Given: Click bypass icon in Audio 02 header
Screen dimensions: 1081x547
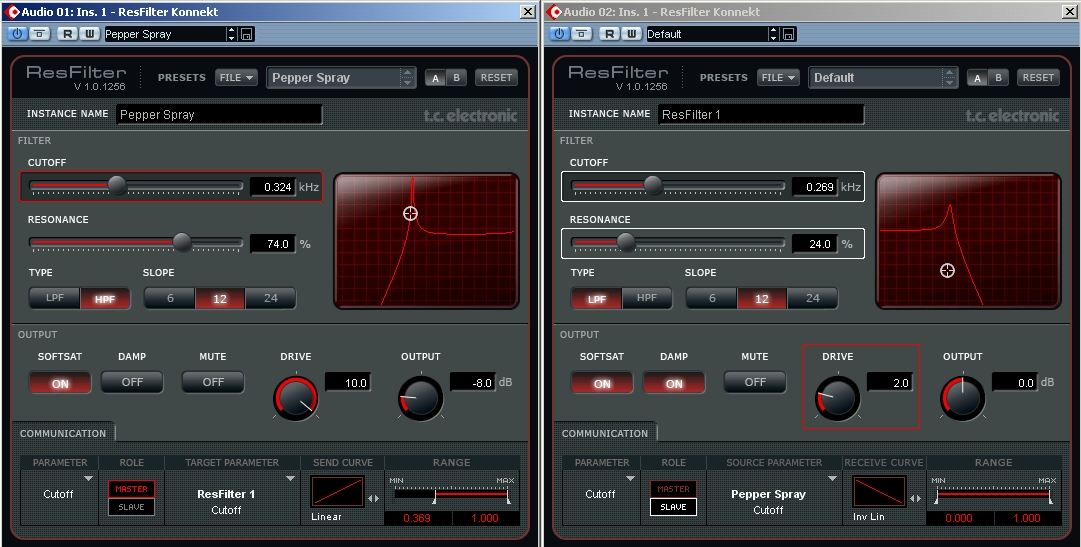Looking at the screenshot, I should pos(582,34).
